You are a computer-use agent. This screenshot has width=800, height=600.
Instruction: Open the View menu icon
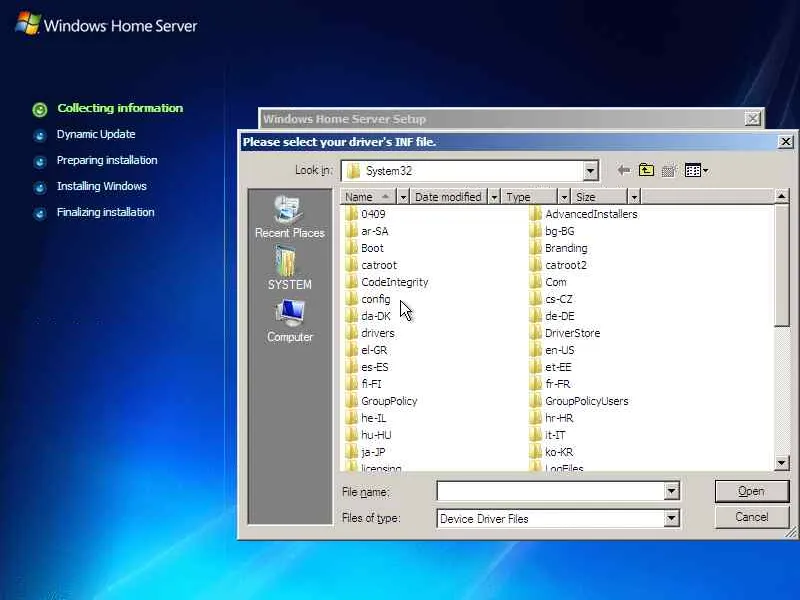pyautogui.click(x=696, y=170)
